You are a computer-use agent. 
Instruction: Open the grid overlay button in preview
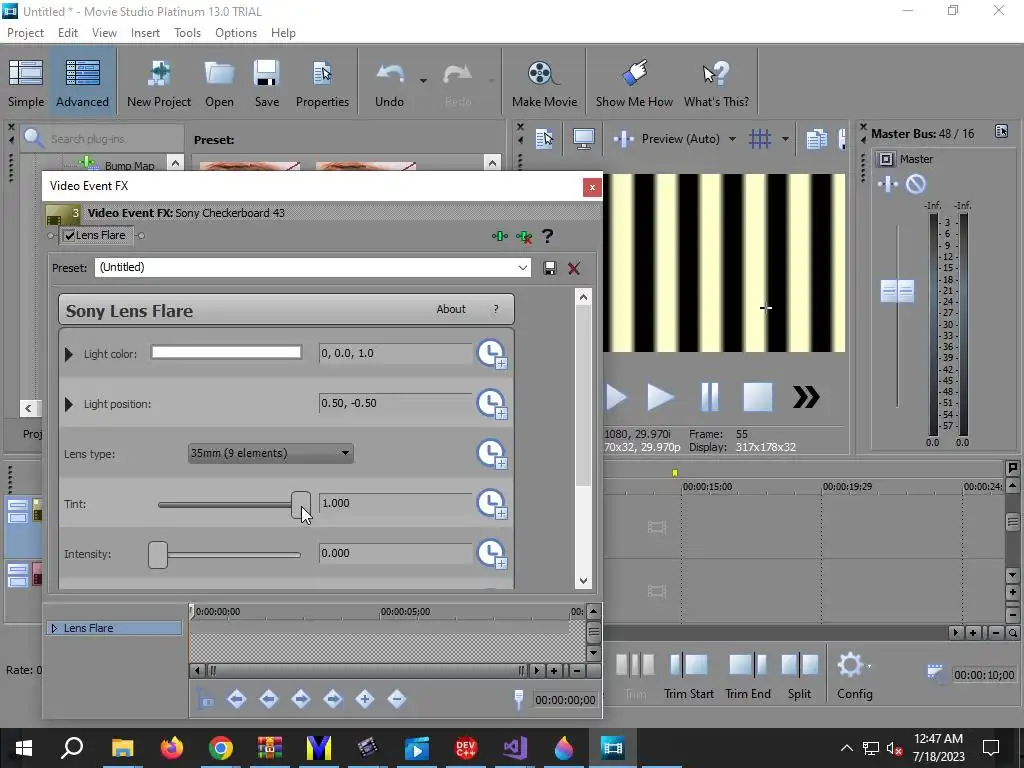click(x=760, y=138)
